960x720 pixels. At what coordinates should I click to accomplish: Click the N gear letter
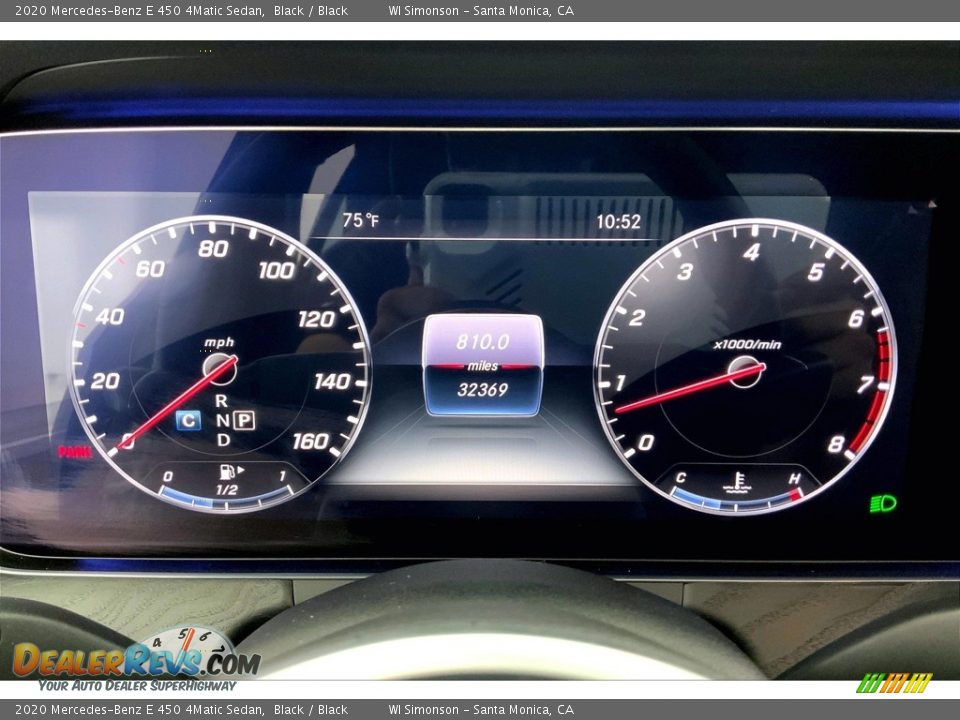coord(222,421)
